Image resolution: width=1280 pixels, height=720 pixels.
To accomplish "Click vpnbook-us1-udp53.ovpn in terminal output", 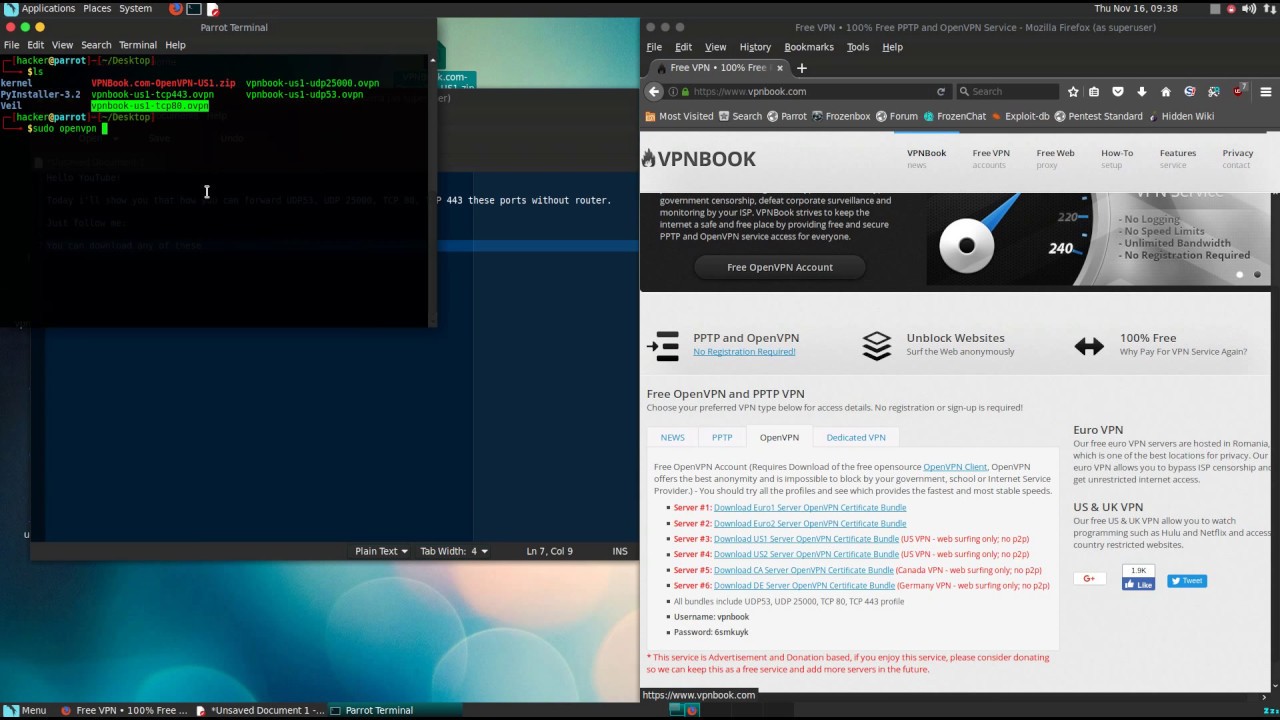I will [304, 95].
